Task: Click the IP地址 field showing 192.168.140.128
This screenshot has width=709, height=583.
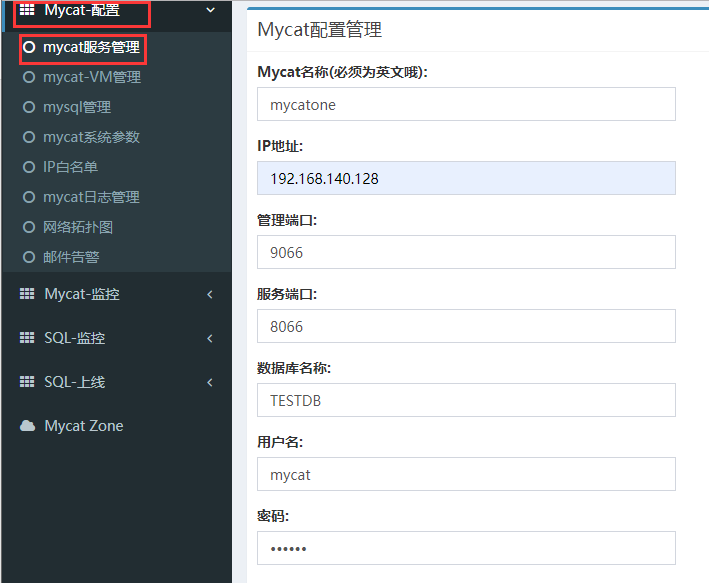Action: pos(466,178)
